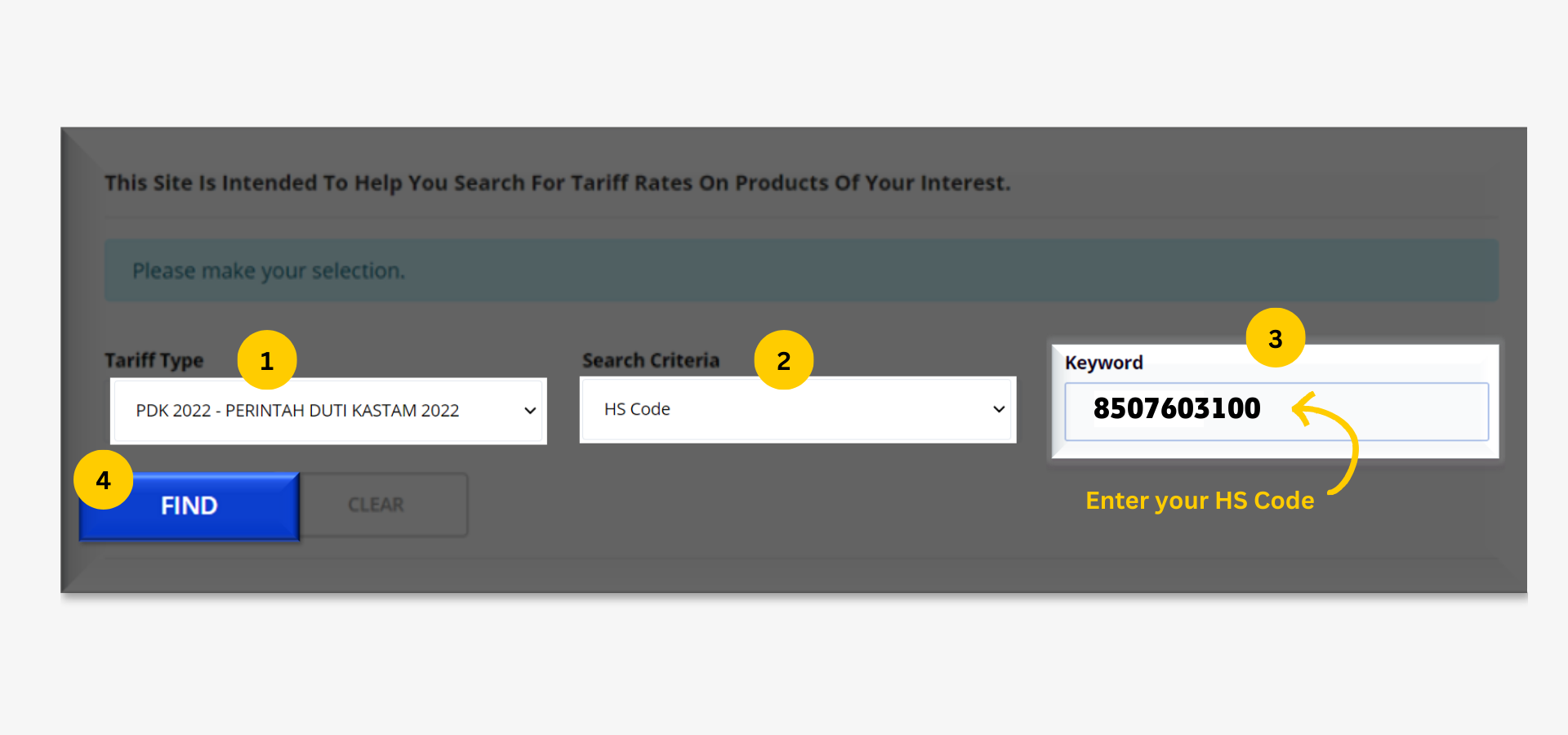Click the Tariff Type label
The width and height of the screenshot is (1568, 735).
tap(154, 360)
